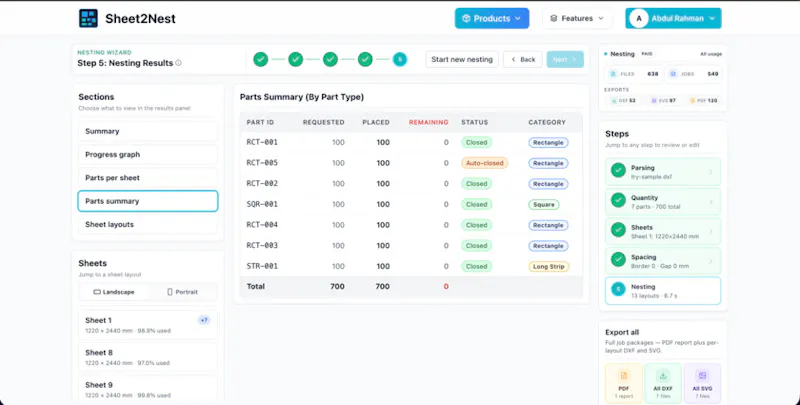This screenshot has height=405, width=800.
Task: Click the SVG exports count icon
Action: [x=654, y=100]
